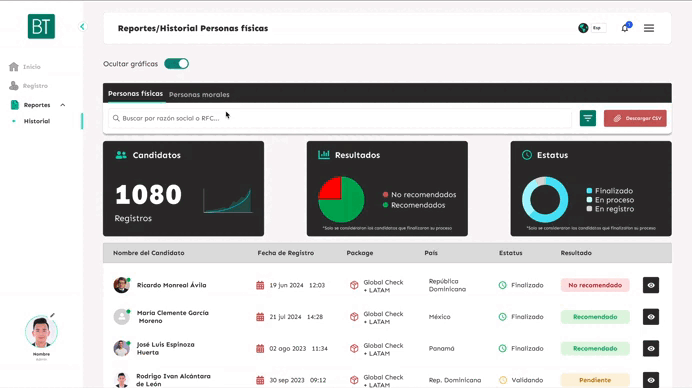View details of María Clemente García Moreno

[x=651, y=317]
